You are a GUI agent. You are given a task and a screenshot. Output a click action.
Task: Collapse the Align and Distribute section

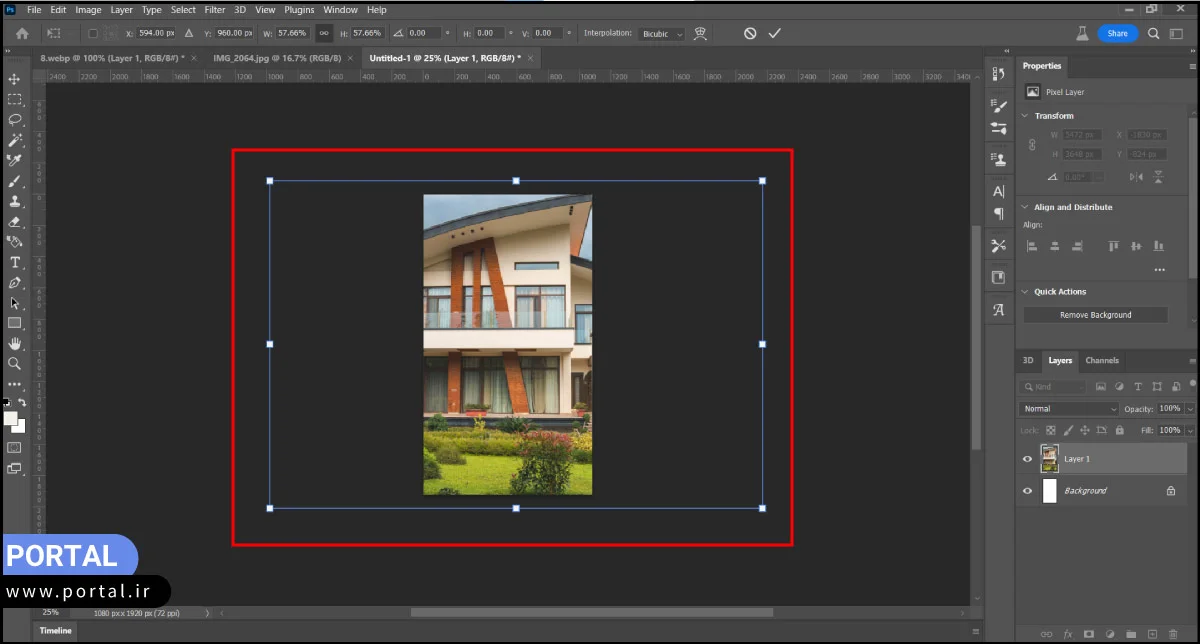coord(1024,207)
